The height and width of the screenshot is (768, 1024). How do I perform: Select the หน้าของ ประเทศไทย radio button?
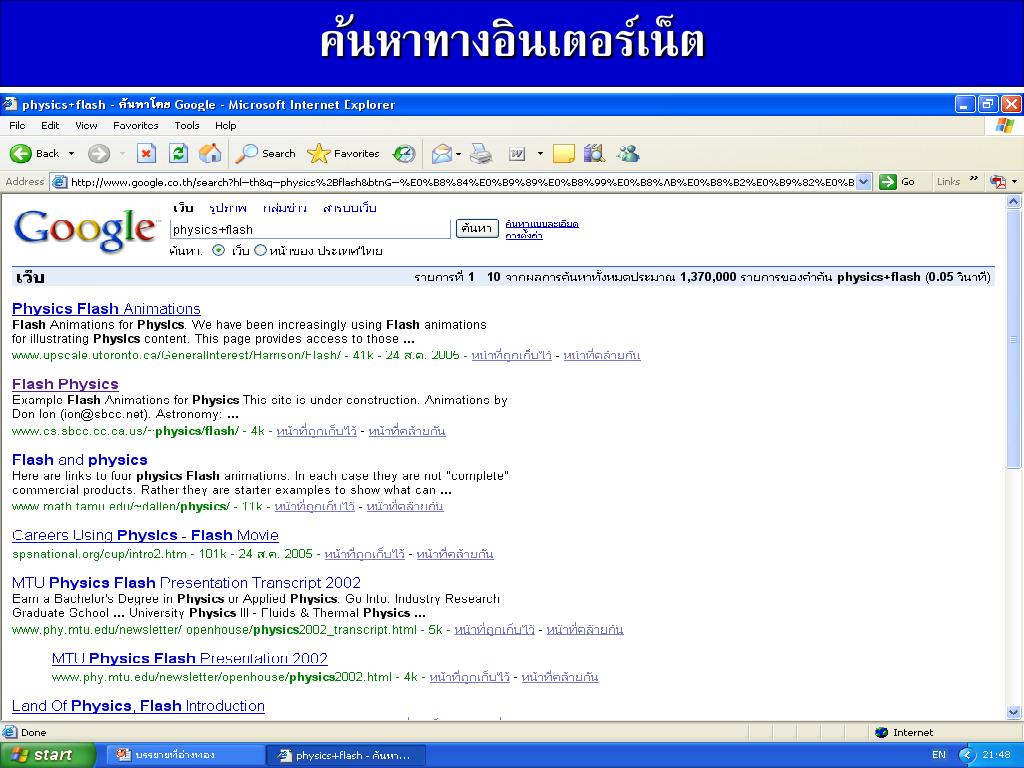tap(261, 250)
